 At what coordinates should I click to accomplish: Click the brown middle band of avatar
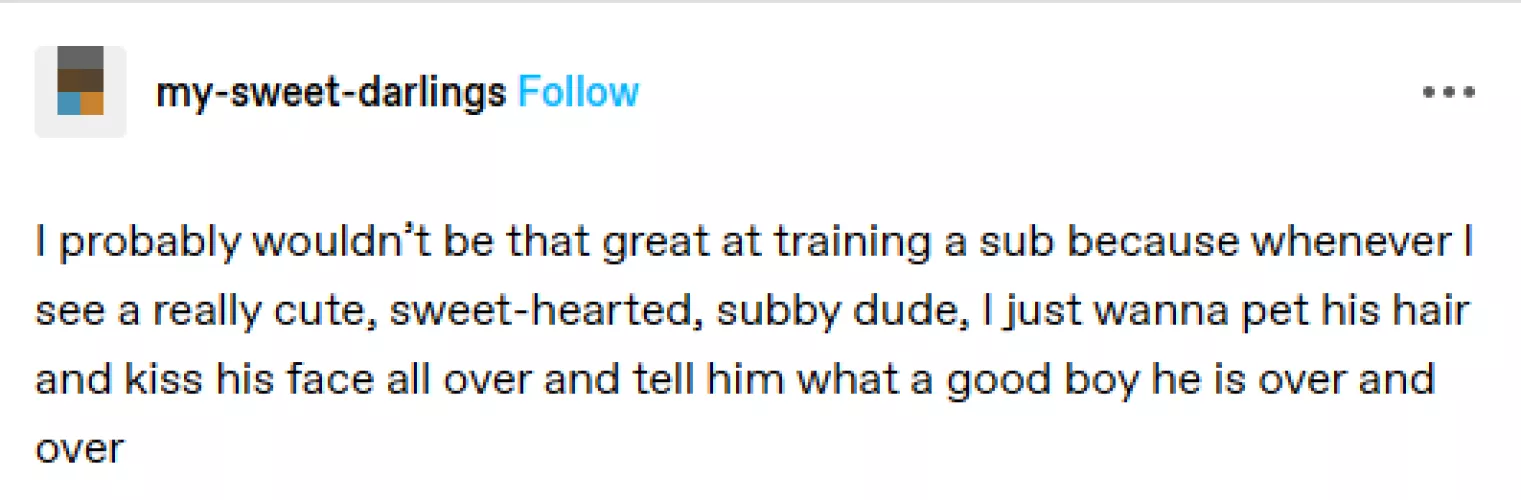80,80
